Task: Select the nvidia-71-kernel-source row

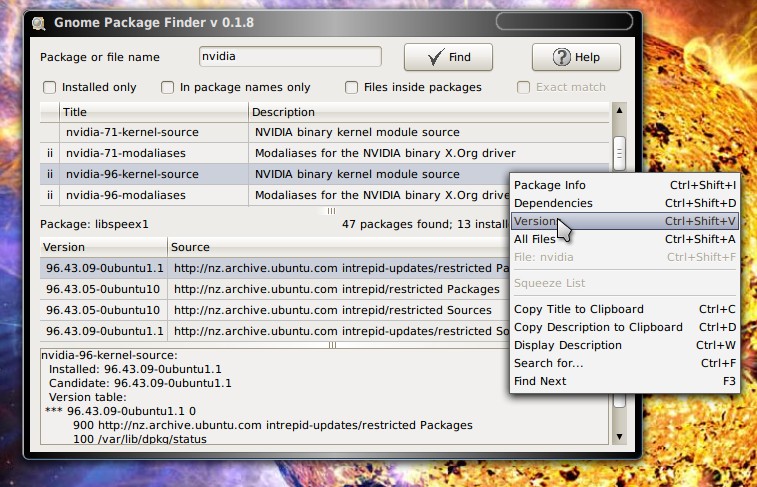Action: pos(324,132)
